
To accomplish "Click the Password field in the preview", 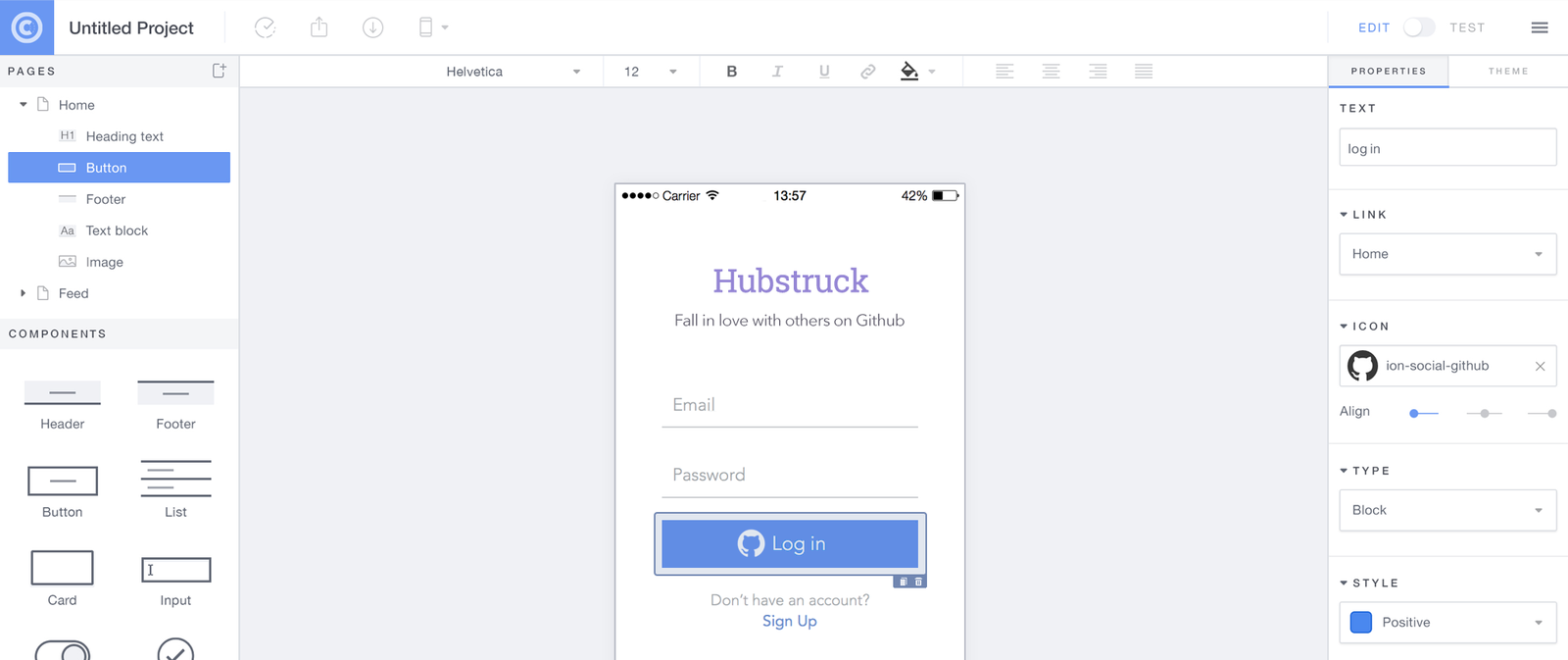I will [x=790, y=475].
